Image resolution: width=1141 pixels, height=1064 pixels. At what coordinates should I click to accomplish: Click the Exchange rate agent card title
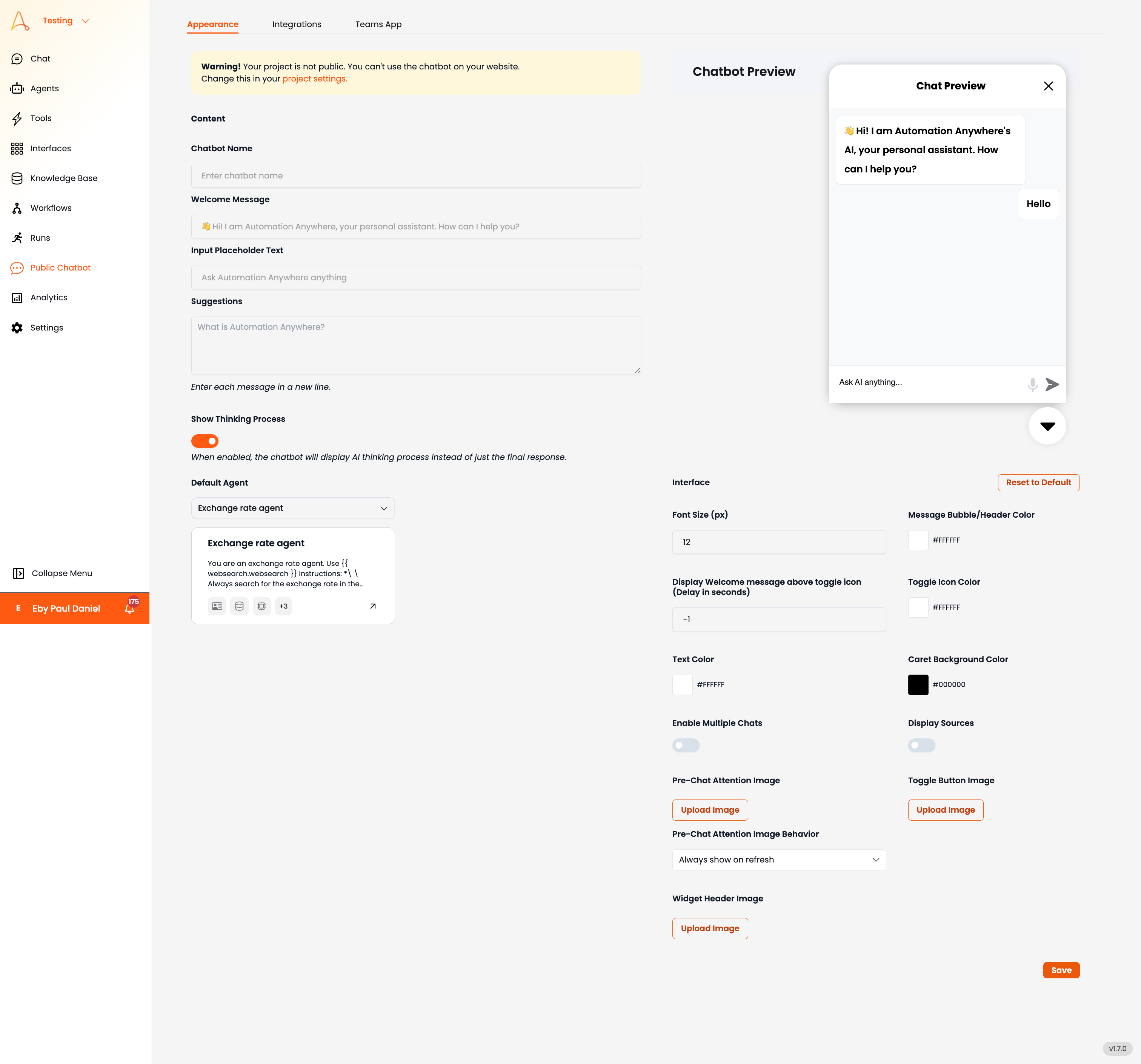click(x=256, y=543)
